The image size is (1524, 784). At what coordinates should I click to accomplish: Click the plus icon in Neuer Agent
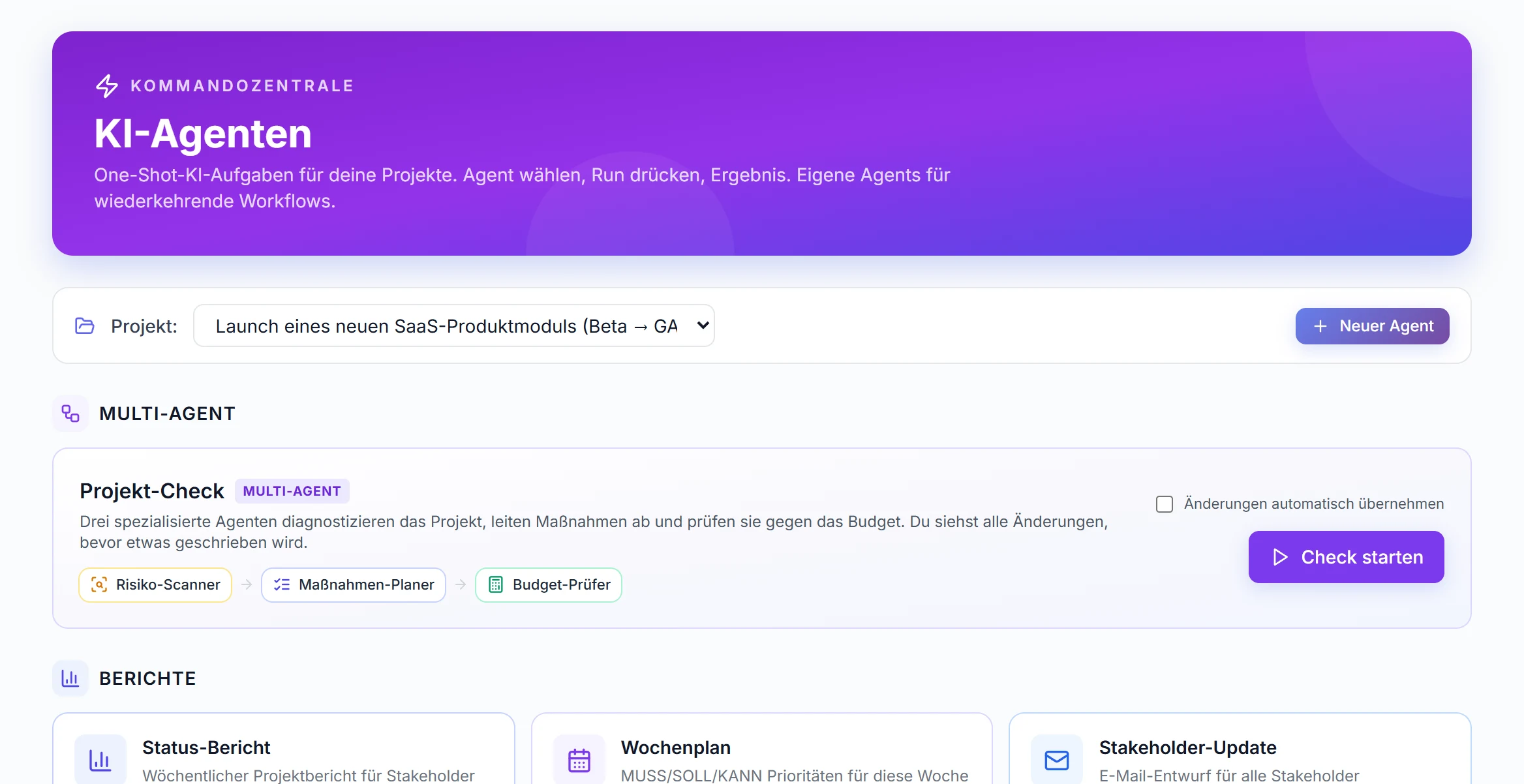[1320, 326]
